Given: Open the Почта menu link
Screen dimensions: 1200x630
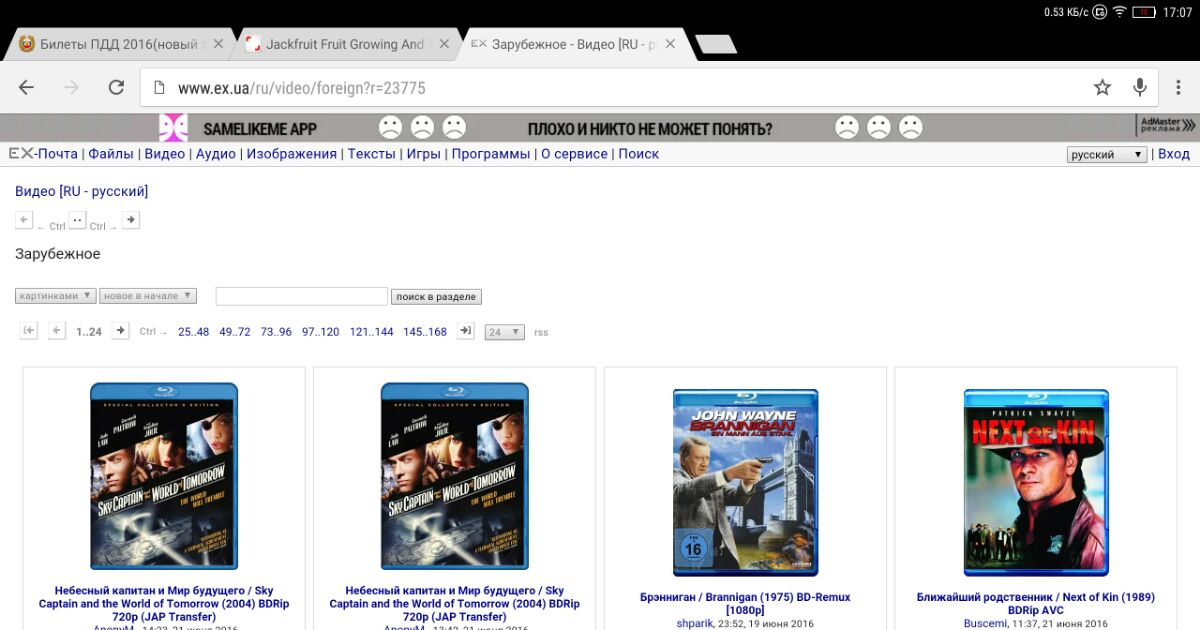Looking at the screenshot, I should click(x=57, y=154).
